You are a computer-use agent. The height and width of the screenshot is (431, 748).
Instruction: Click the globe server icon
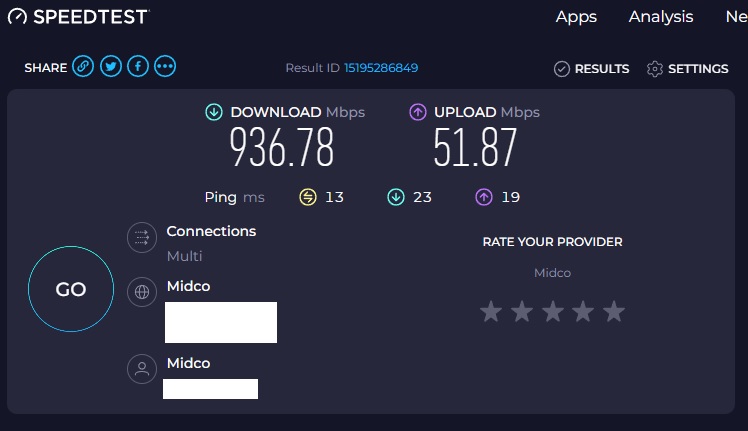click(x=142, y=292)
